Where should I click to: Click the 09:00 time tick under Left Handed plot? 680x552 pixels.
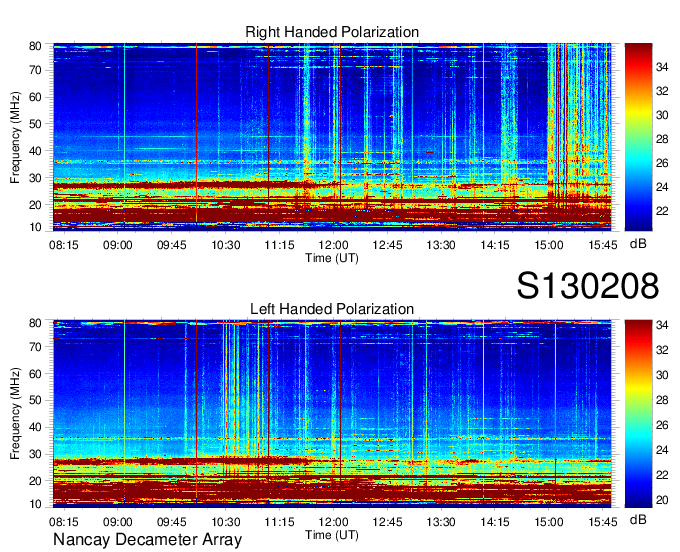coord(118,522)
